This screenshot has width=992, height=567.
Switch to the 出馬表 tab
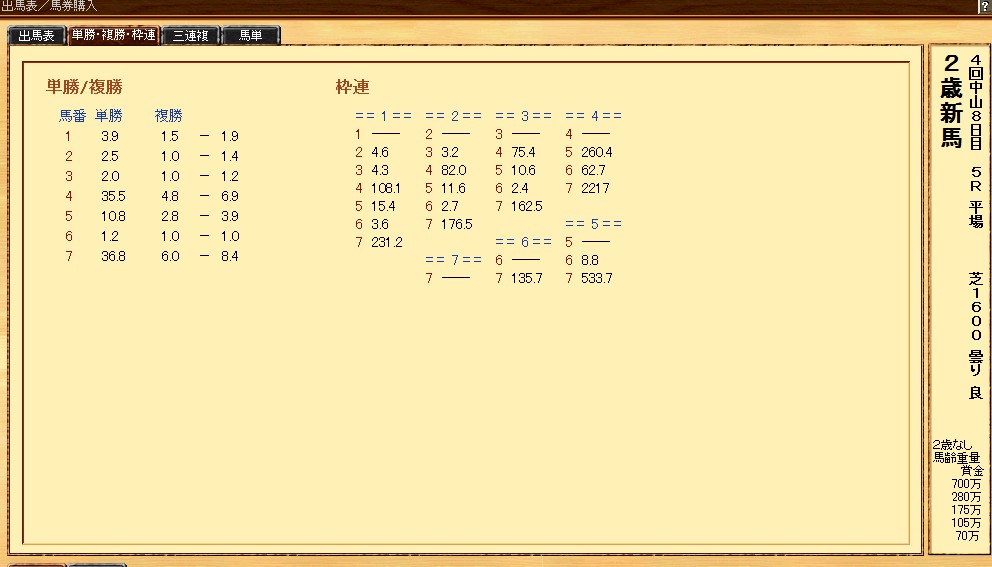pos(37,35)
